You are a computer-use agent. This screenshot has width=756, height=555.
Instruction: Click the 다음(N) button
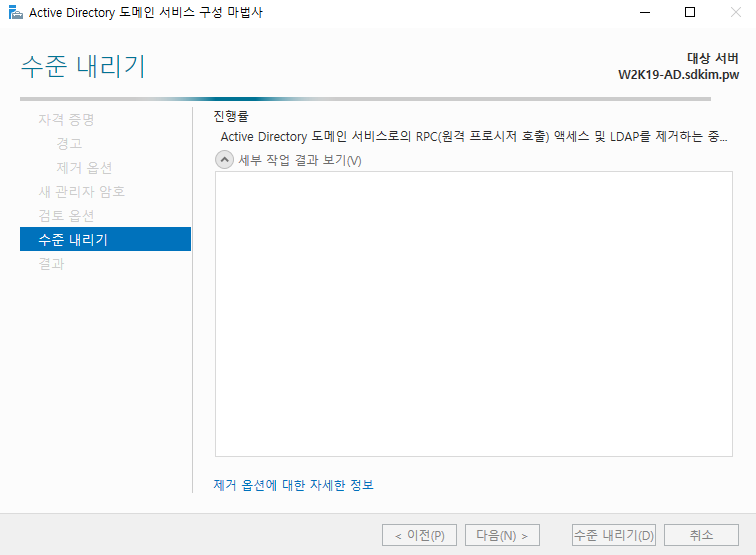(502, 535)
